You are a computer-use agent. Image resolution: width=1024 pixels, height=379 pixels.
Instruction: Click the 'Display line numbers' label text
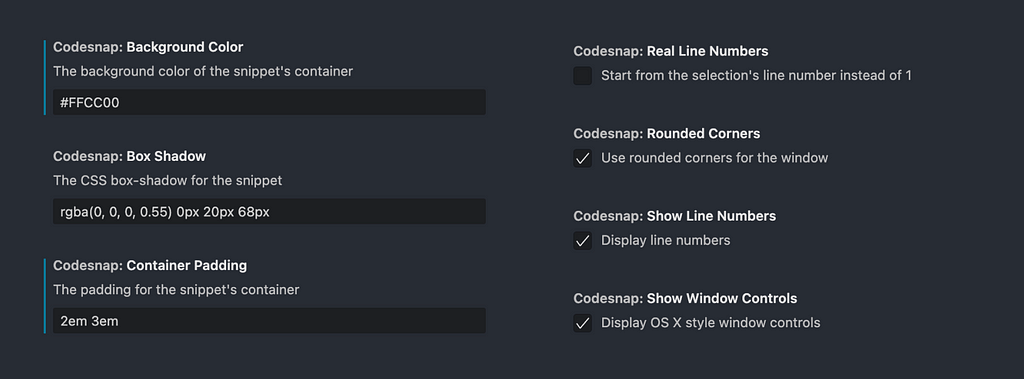tap(665, 240)
